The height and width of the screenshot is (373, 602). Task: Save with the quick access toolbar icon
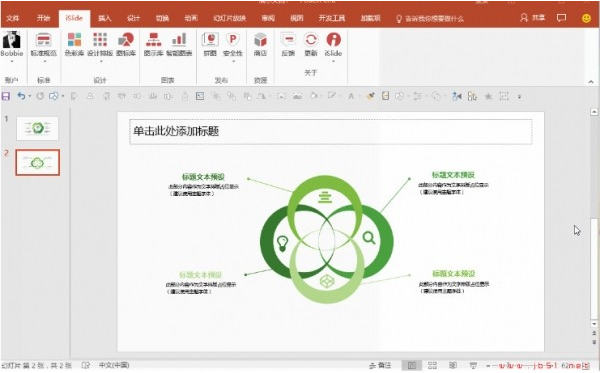6,96
